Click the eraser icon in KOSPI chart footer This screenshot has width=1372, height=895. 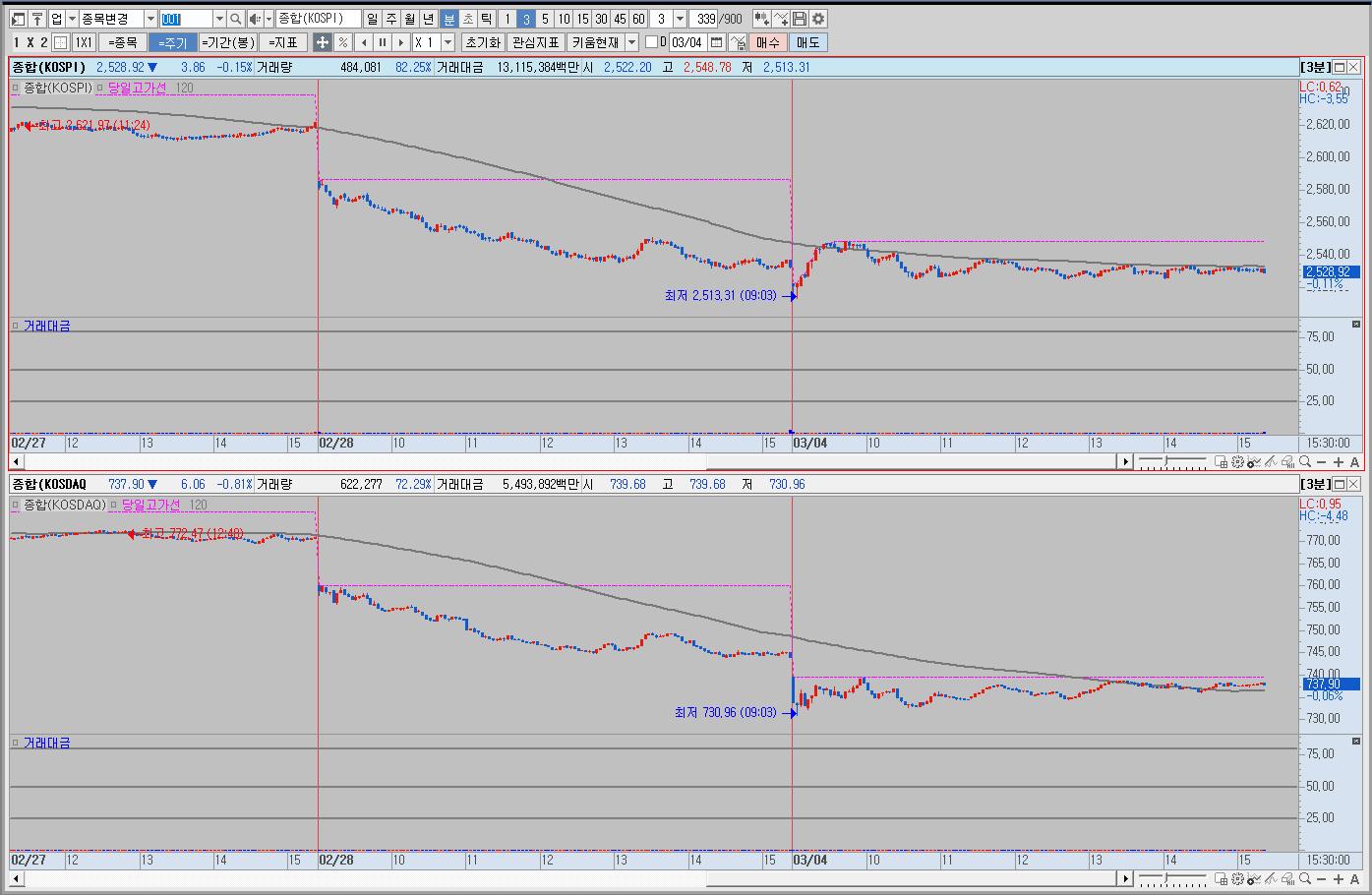tap(1287, 461)
